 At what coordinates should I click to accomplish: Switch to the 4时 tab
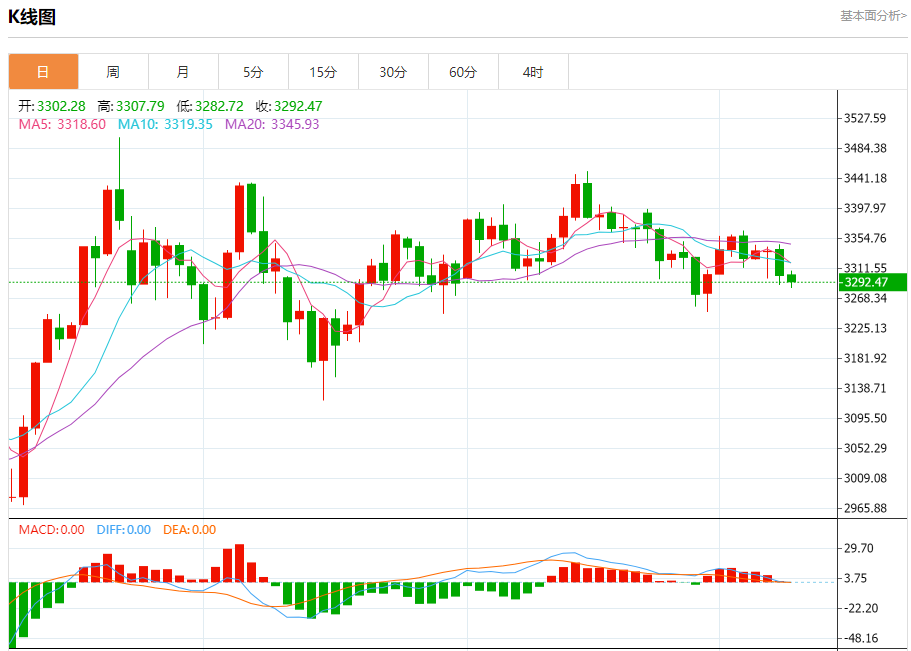pyautogui.click(x=533, y=72)
